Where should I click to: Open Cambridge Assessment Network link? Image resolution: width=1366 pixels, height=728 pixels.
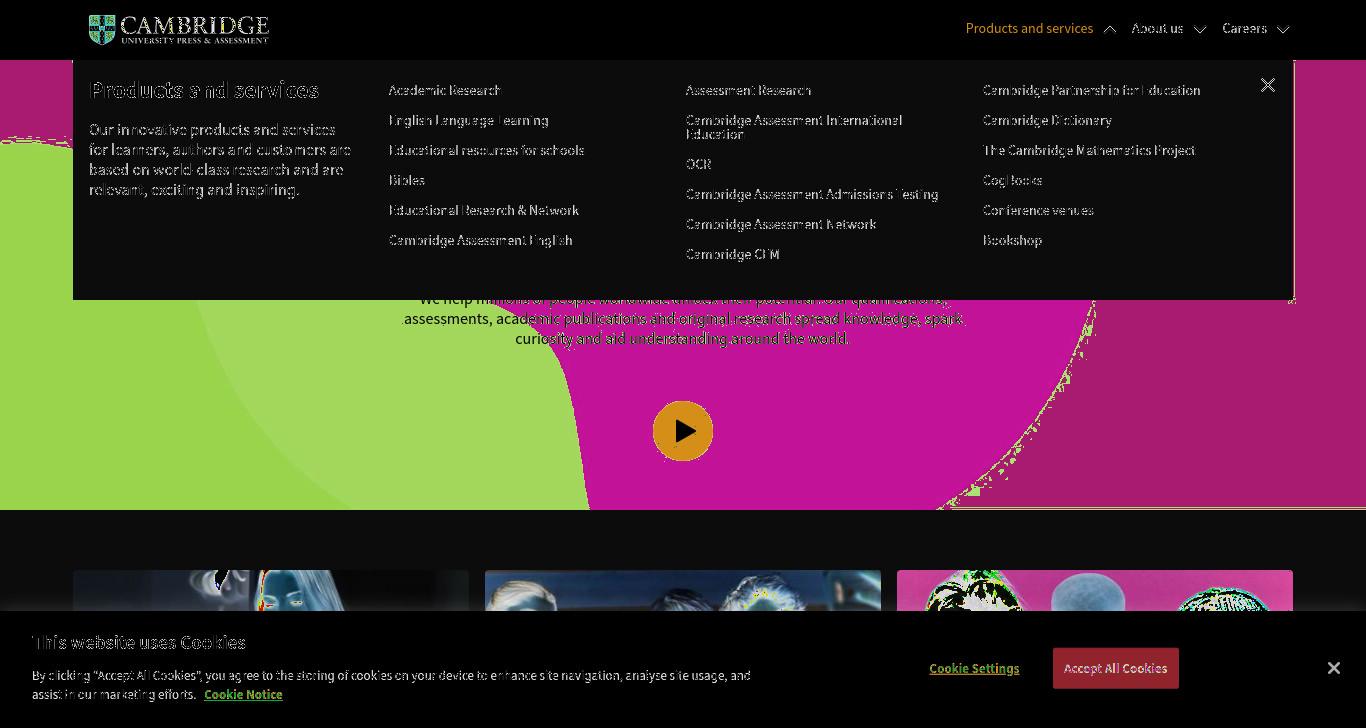(780, 224)
